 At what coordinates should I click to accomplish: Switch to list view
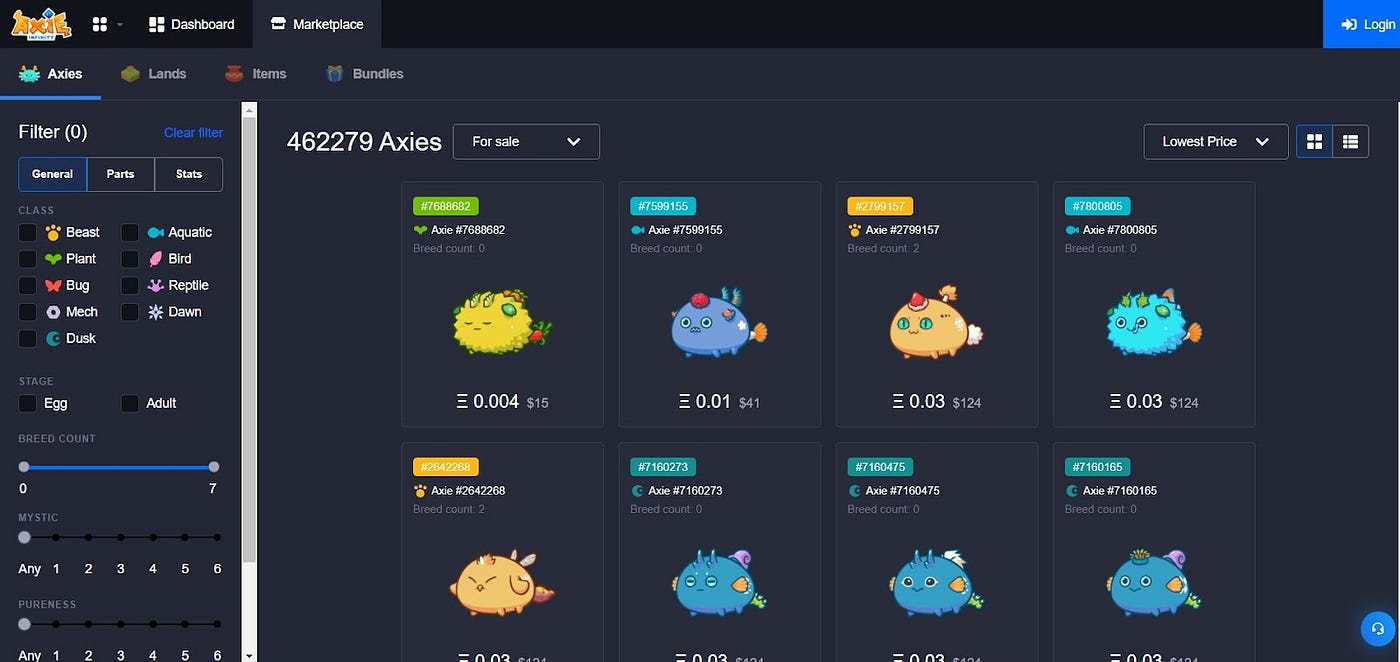(1351, 142)
